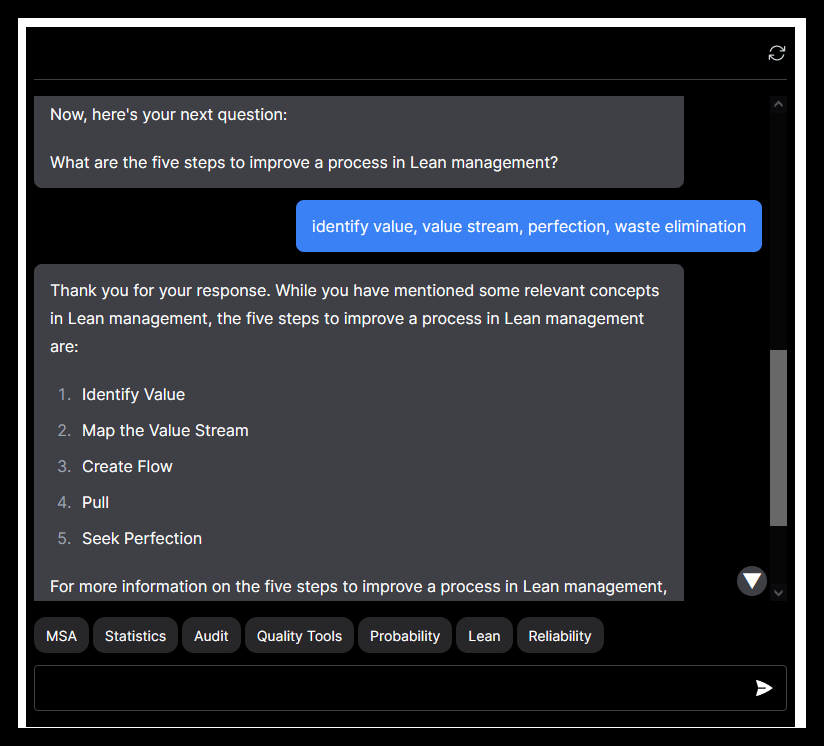Image resolution: width=824 pixels, height=746 pixels.
Task: Click 'Map the Value Stream' list item
Action: (165, 430)
